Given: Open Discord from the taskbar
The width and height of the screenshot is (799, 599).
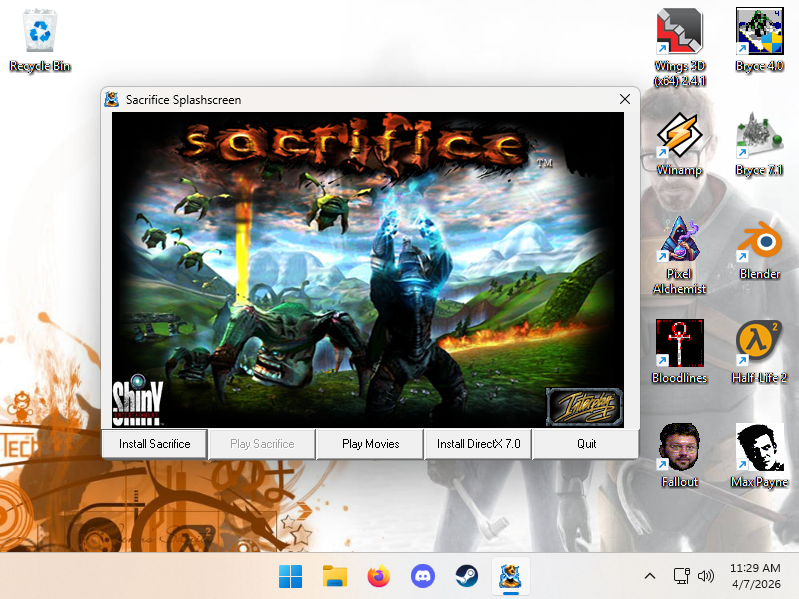Looking at the screenshot, I should 422,577.
